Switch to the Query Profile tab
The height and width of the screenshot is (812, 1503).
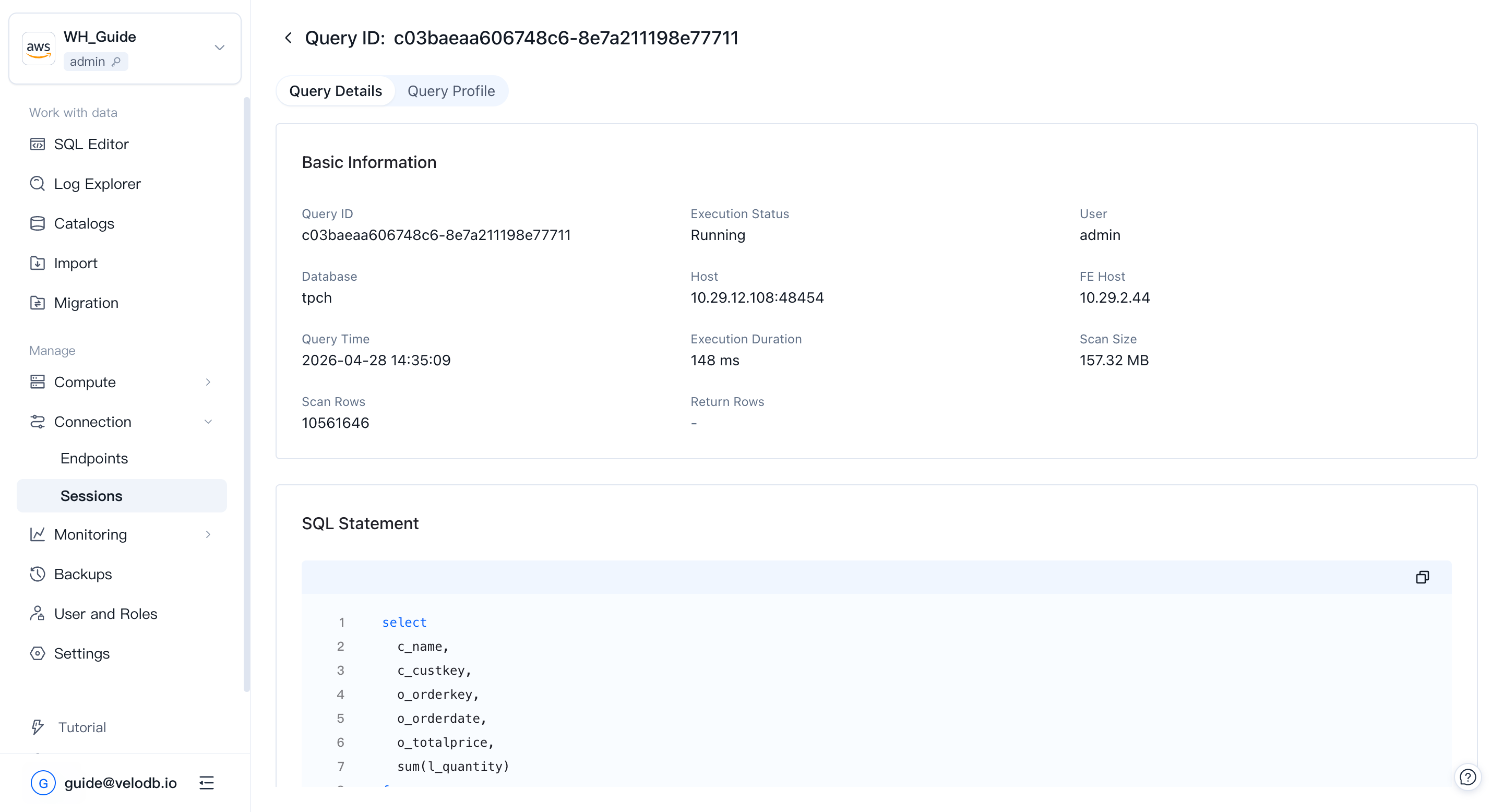pos(450,91)
